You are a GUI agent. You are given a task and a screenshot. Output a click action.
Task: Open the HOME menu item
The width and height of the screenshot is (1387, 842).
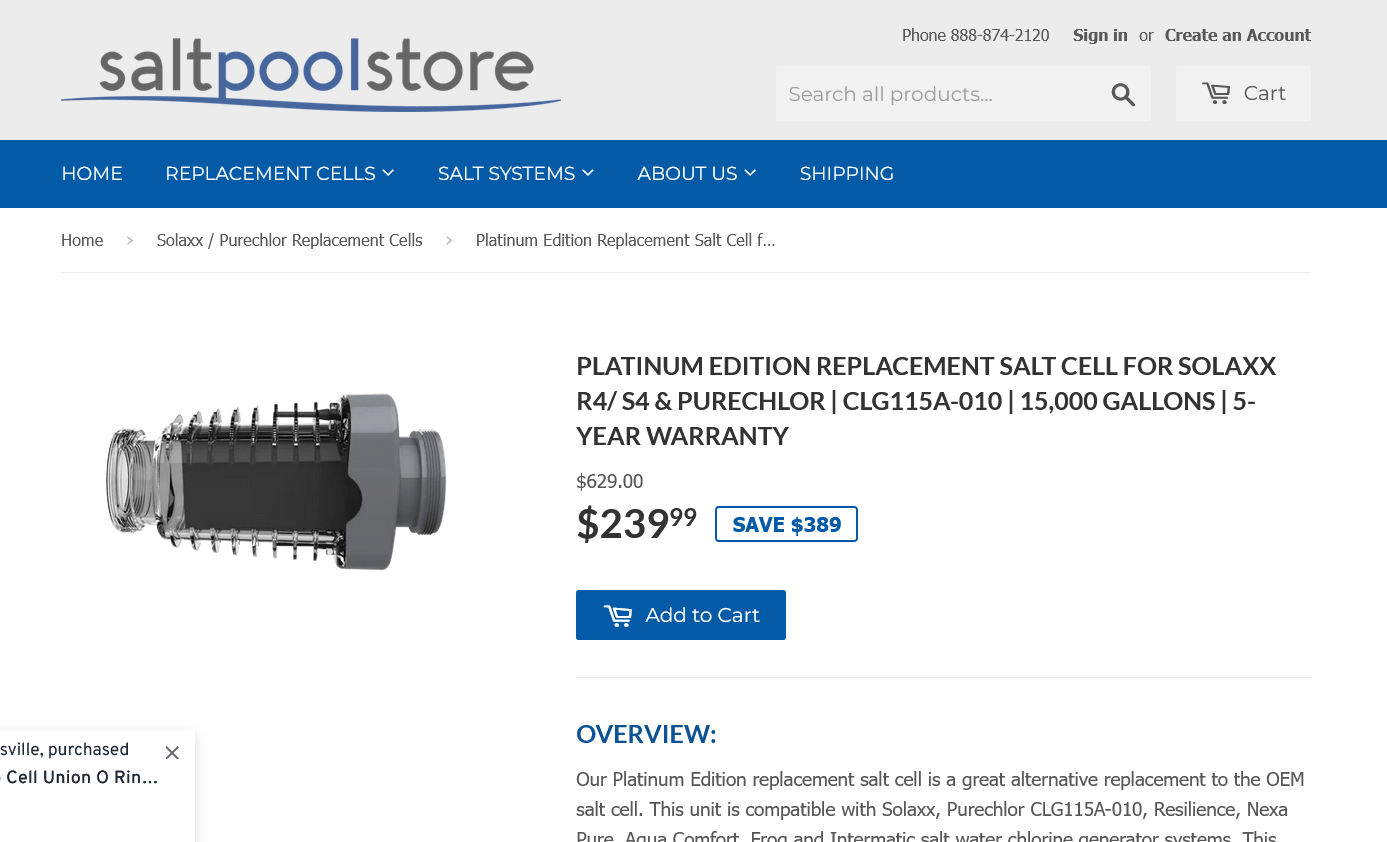(x=92, y=174)
